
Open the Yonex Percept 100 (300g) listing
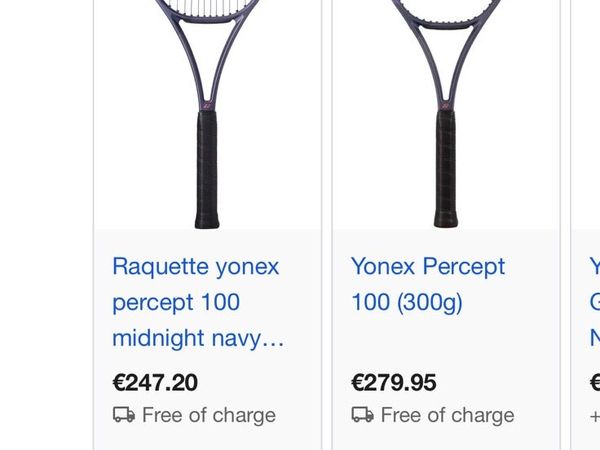[x=428, y=284]
